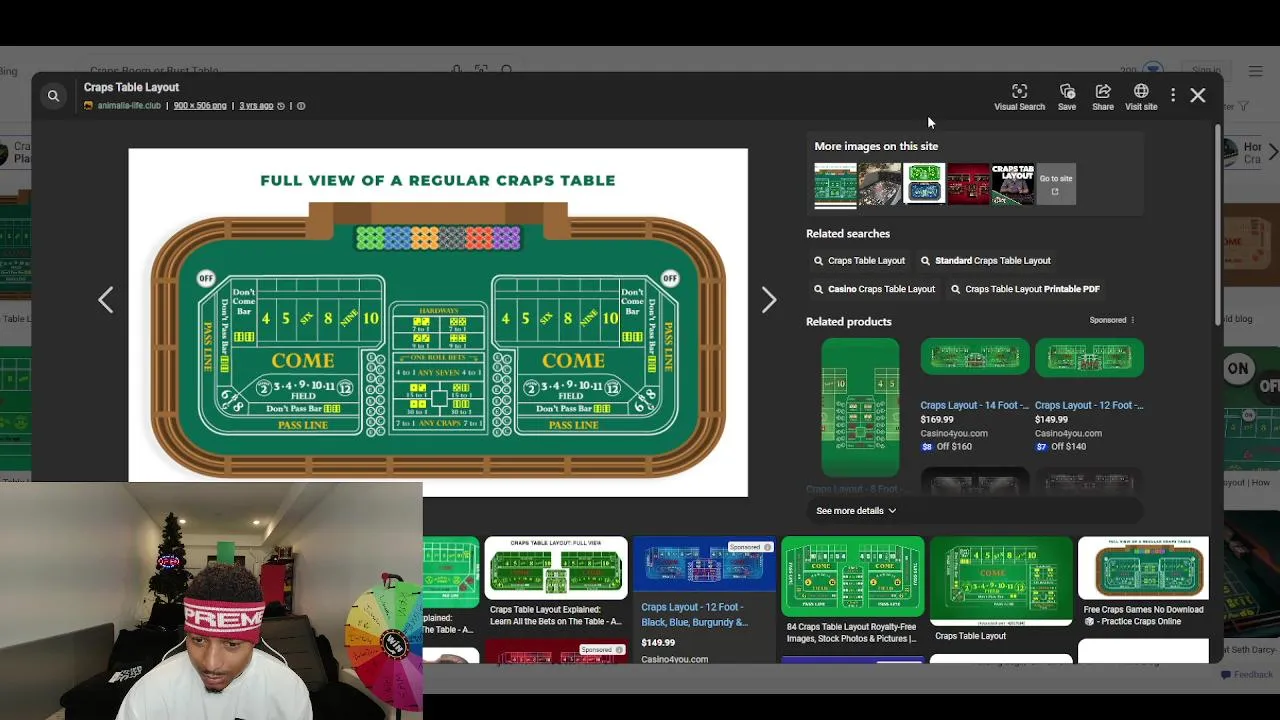Advance to the next image with right arrow
This screenshot has width=1280, height=720.
tap(769, 300)
